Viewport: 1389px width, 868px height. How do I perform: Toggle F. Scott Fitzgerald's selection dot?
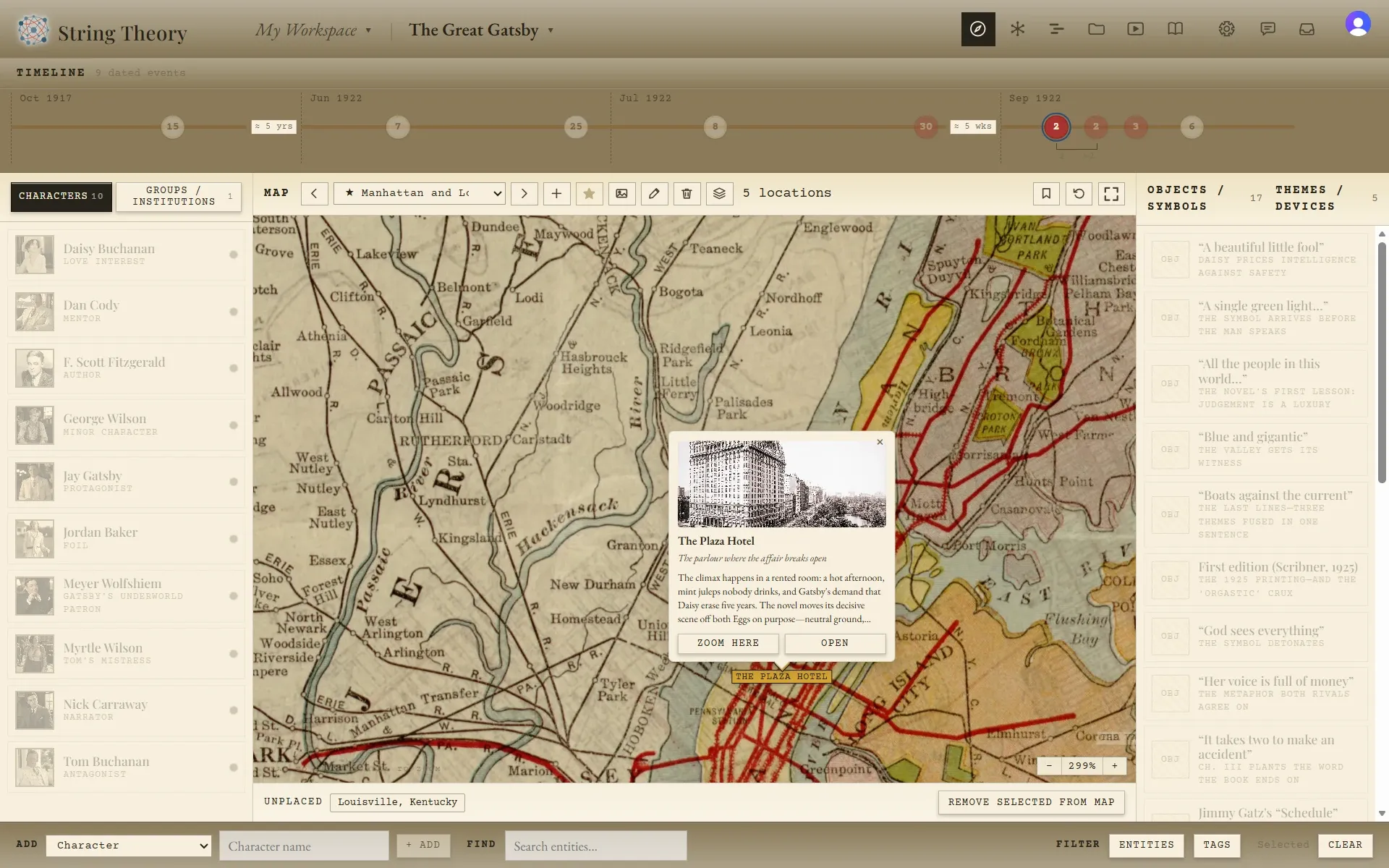click(233, 368)
